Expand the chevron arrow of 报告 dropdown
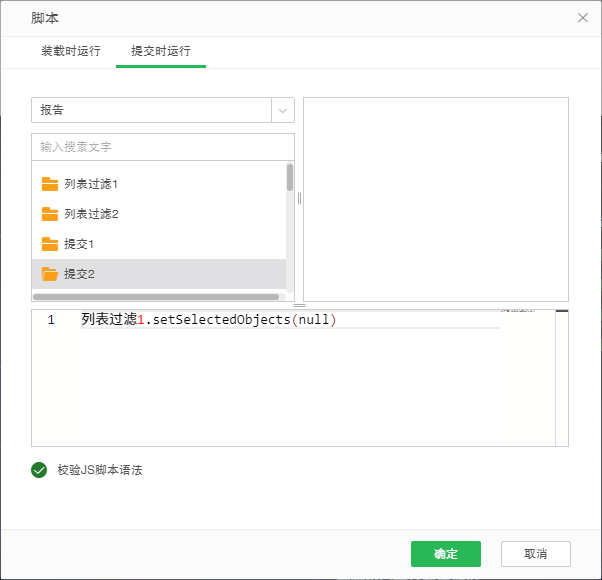Image resolution: width=602 pixels, height=580 pixels. click(x=283, y=110)
